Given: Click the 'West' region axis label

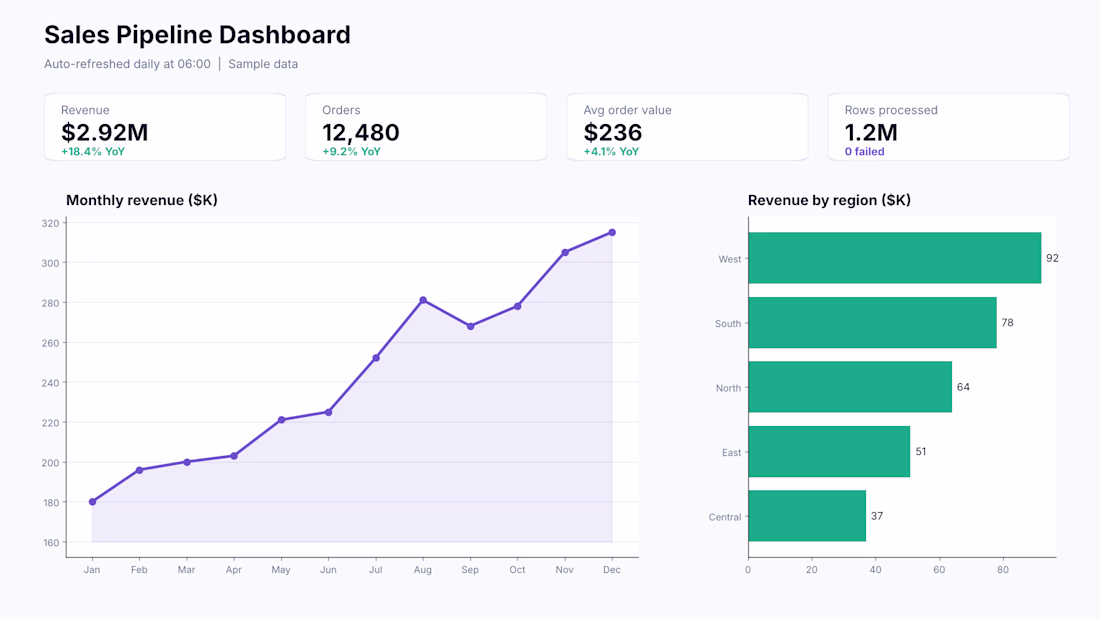Looking at the screenshot, I should click(730, 259).
